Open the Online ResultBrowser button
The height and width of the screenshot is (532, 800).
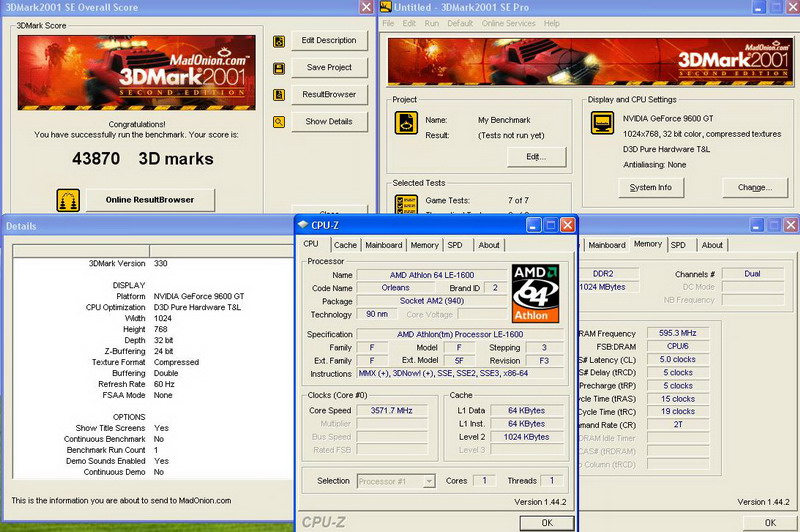coord(150,200)
